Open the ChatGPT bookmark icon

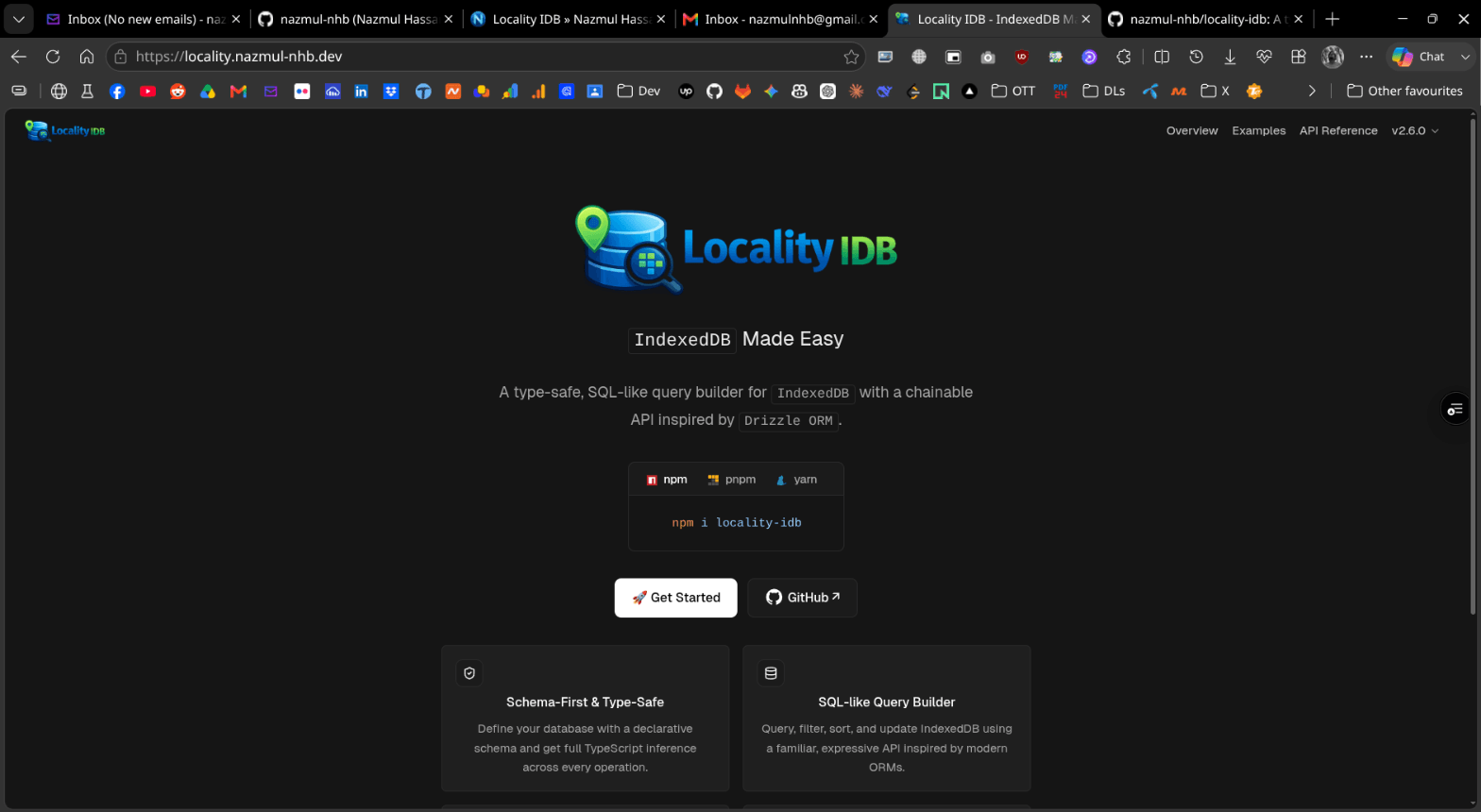click(827, 92)
